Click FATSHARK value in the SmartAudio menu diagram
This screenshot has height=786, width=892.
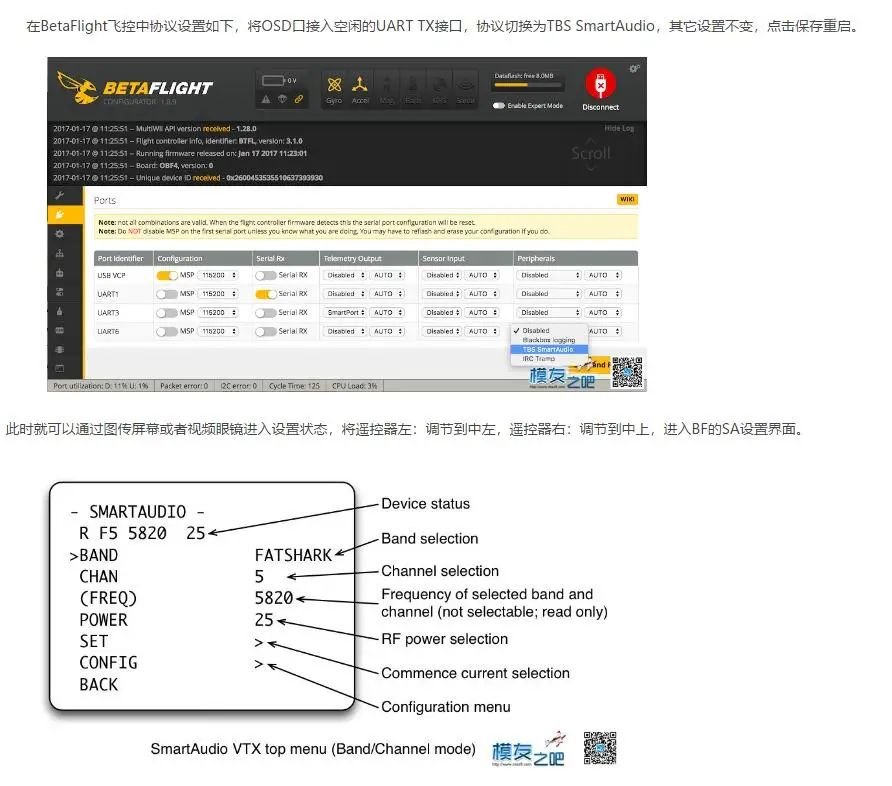tap(293, 555)
